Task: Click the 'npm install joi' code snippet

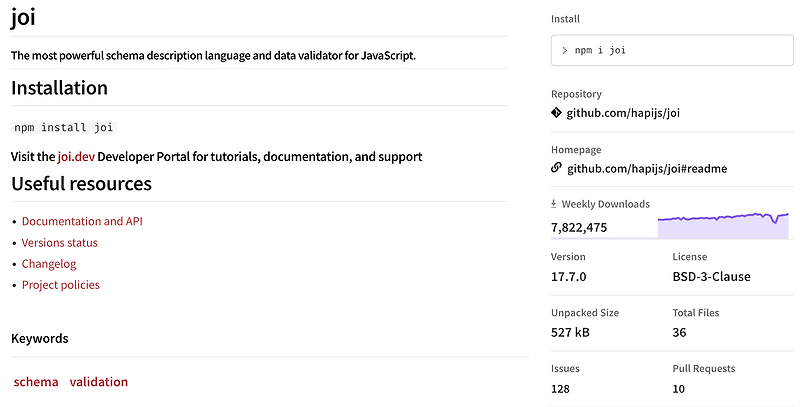Action: [x=65, y=127]
